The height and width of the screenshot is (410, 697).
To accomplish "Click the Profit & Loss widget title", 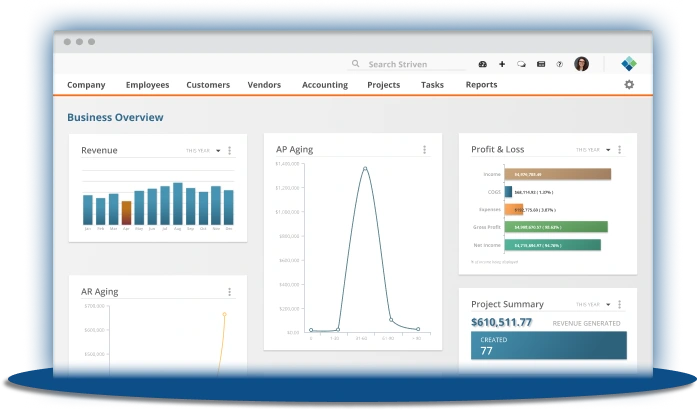I will tap(497, 149).
